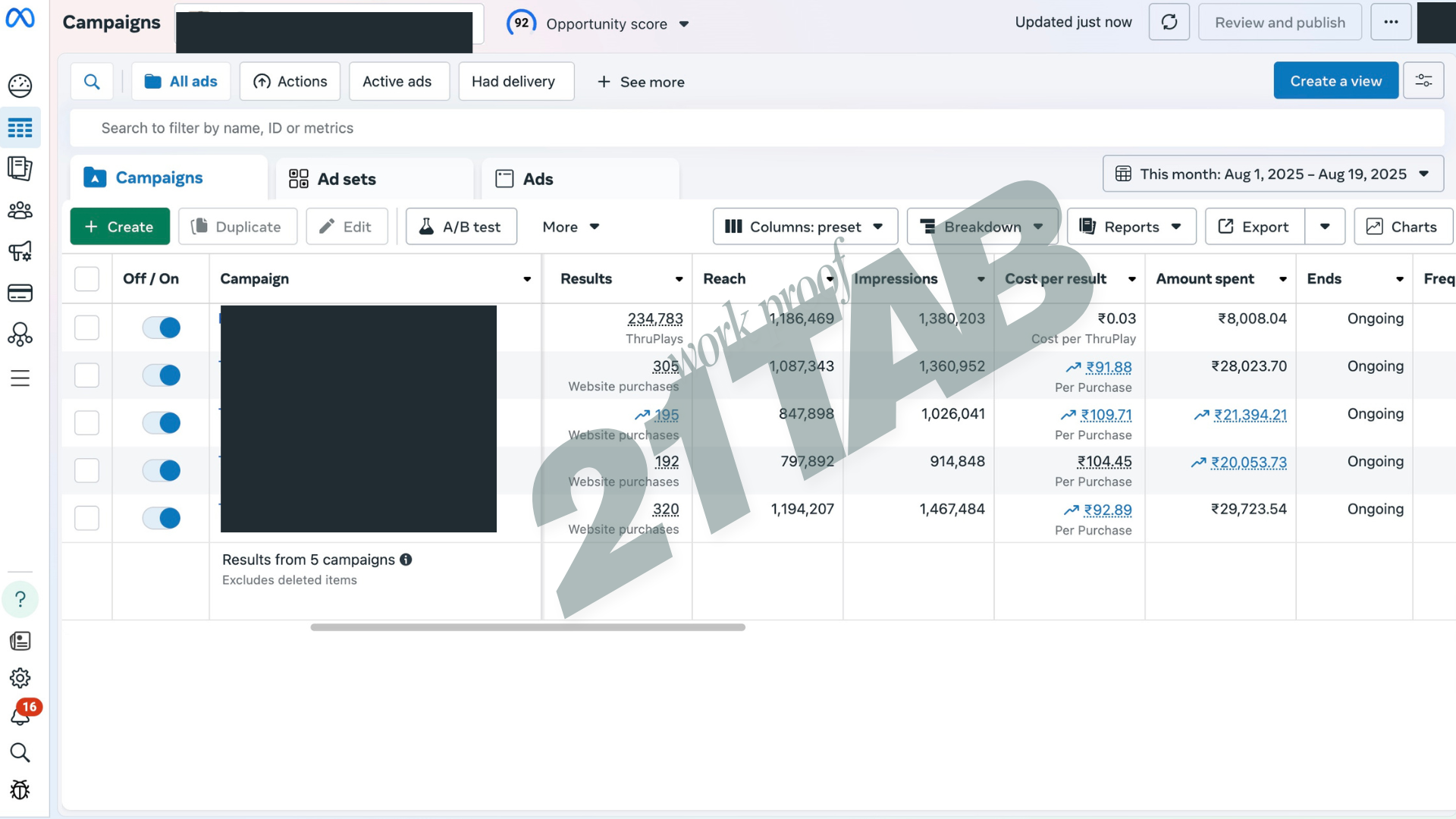The width and height of the screenshot is (1456, 819).
Task: Open the Columns: preset dropdown
Action: coord(805,226)
